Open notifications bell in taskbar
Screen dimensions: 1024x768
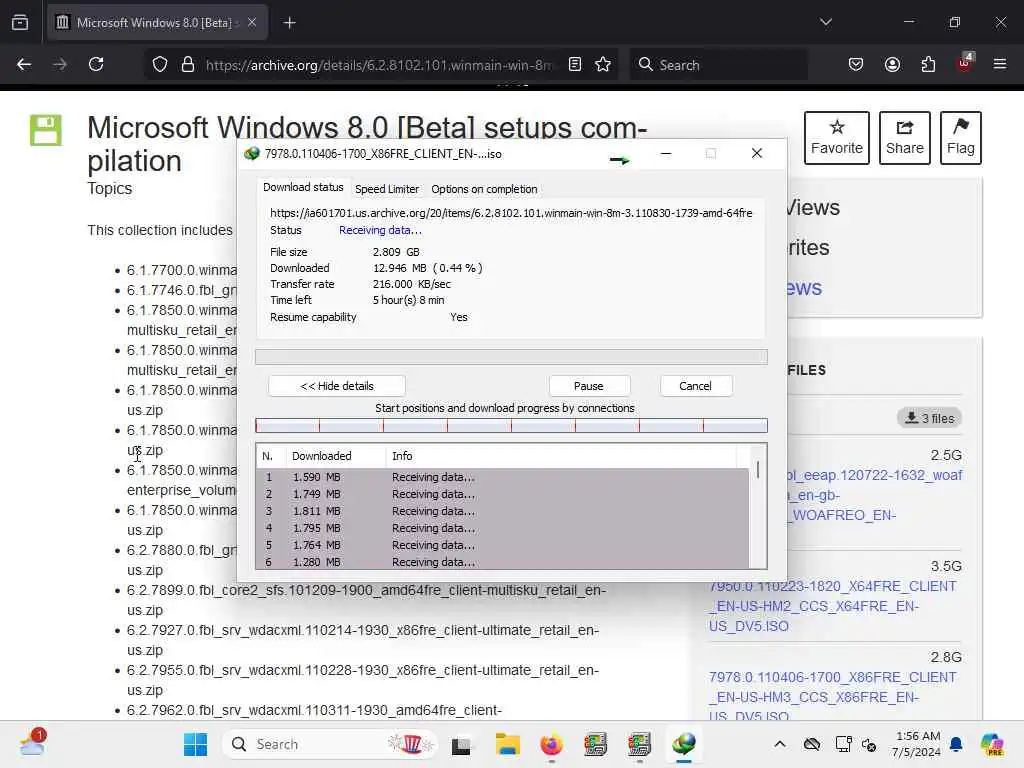tap(956, 744)
